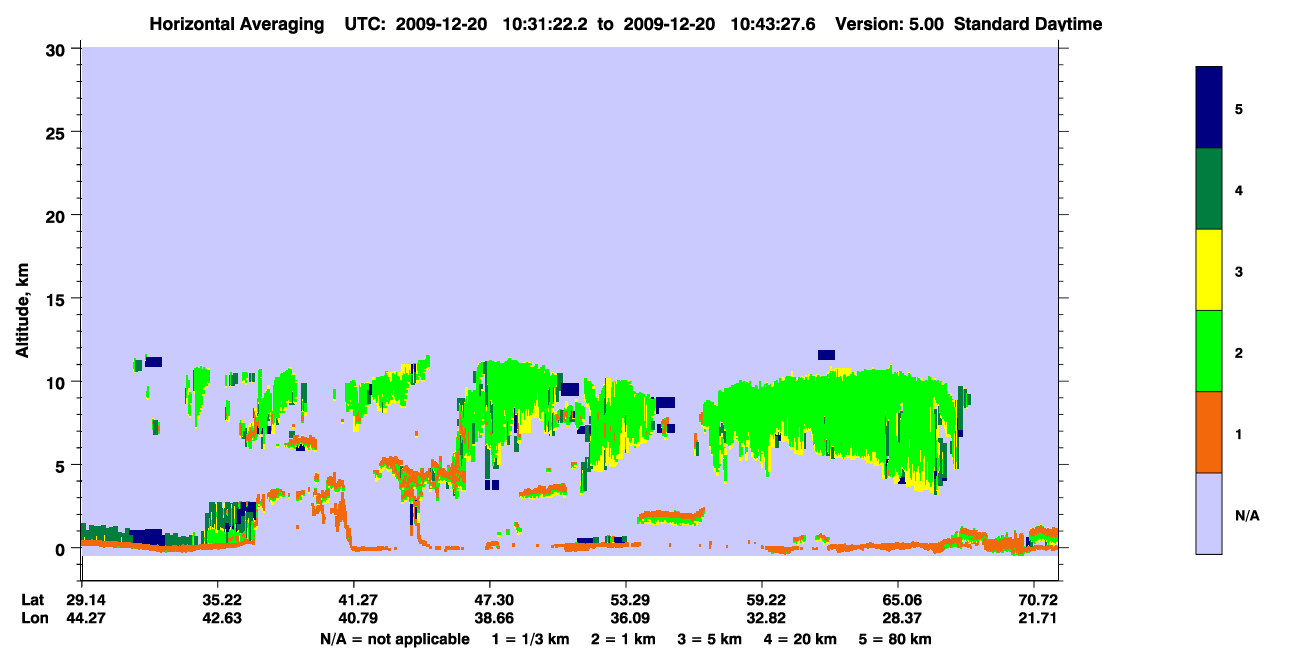Click the colorbar label '3'
This screenshot has width=1300, height=667.
point(1238,271)
